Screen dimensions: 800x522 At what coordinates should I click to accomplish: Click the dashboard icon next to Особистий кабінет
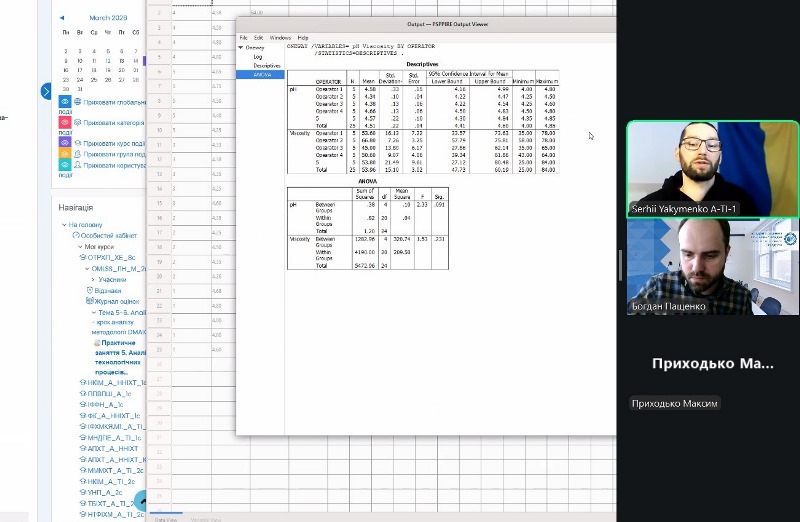click(x=73, y=236)
